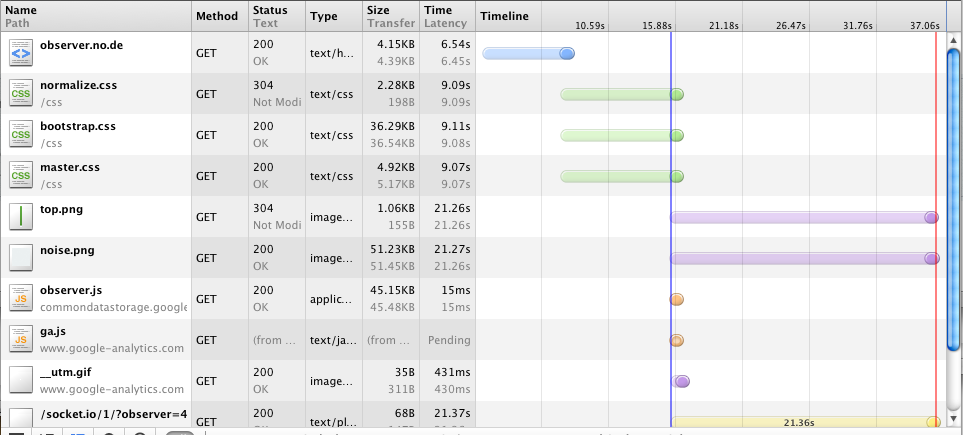Click the image preview icon for top.png

[21, 217]
